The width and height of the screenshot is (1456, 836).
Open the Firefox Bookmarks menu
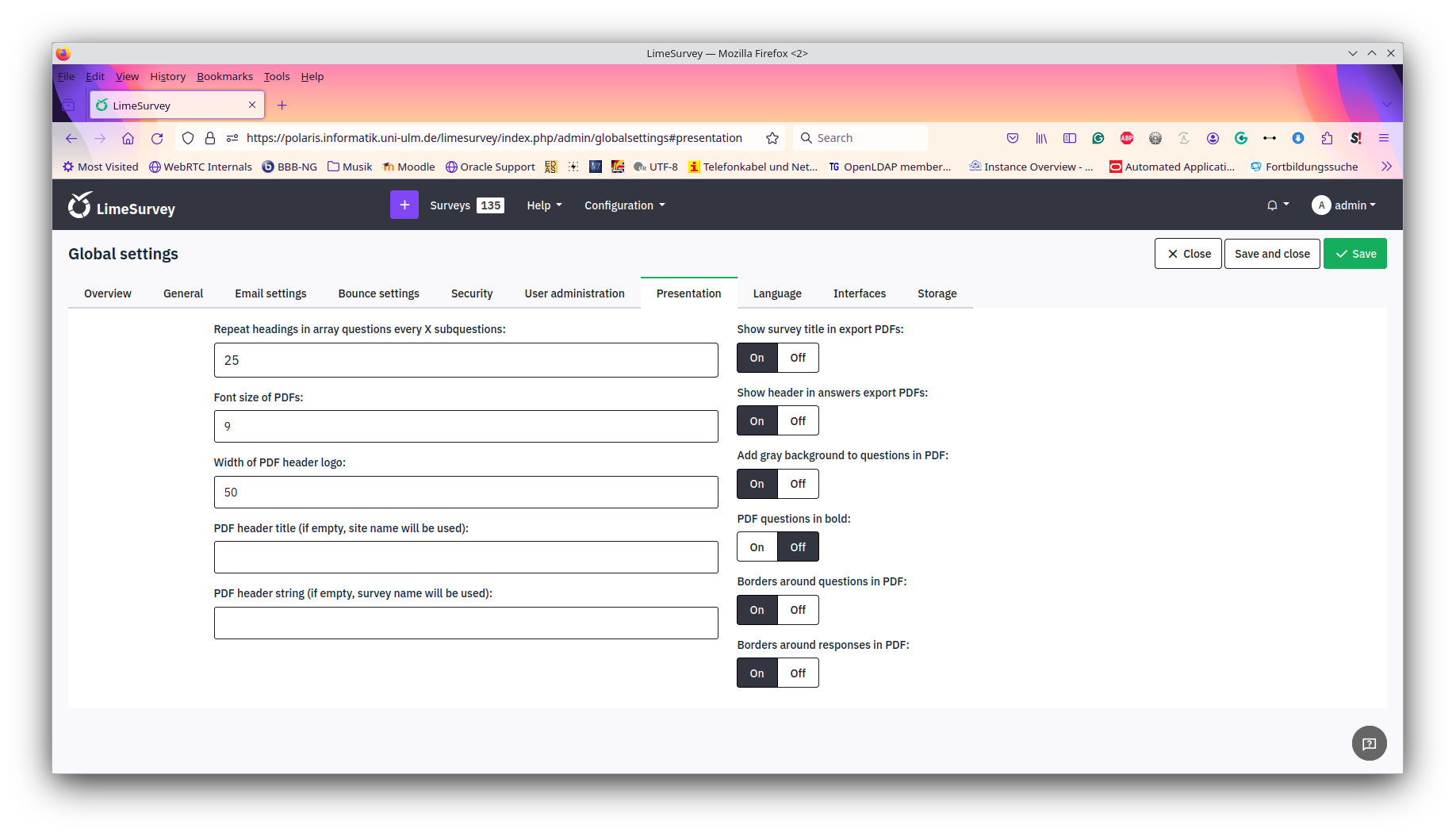225,76
